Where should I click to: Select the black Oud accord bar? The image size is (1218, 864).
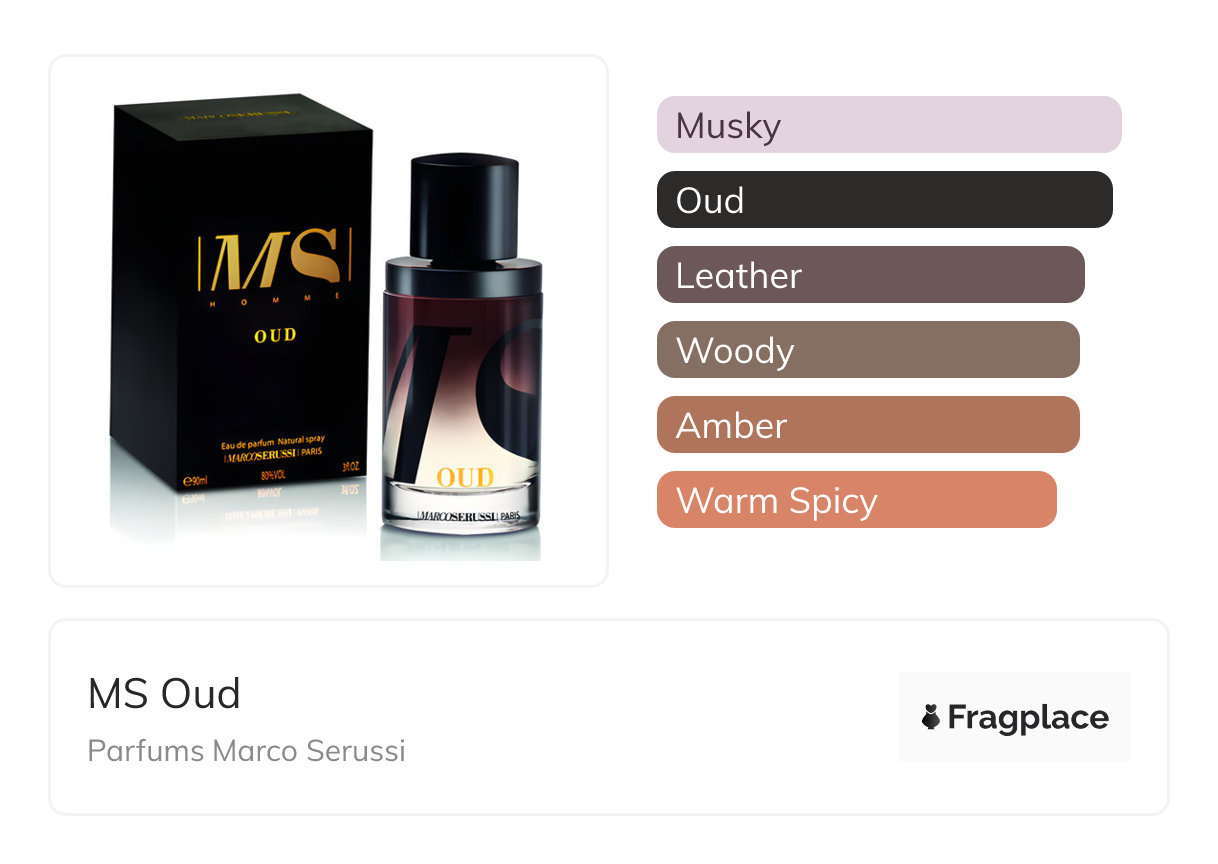[885, 200]
